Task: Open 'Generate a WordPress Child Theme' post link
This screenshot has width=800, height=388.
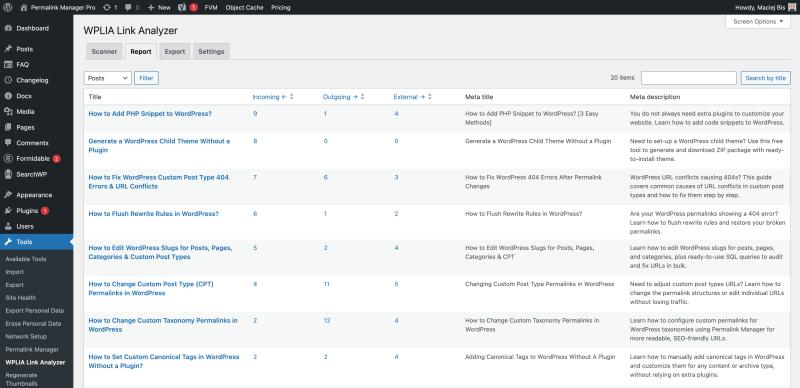Action: 159,146
